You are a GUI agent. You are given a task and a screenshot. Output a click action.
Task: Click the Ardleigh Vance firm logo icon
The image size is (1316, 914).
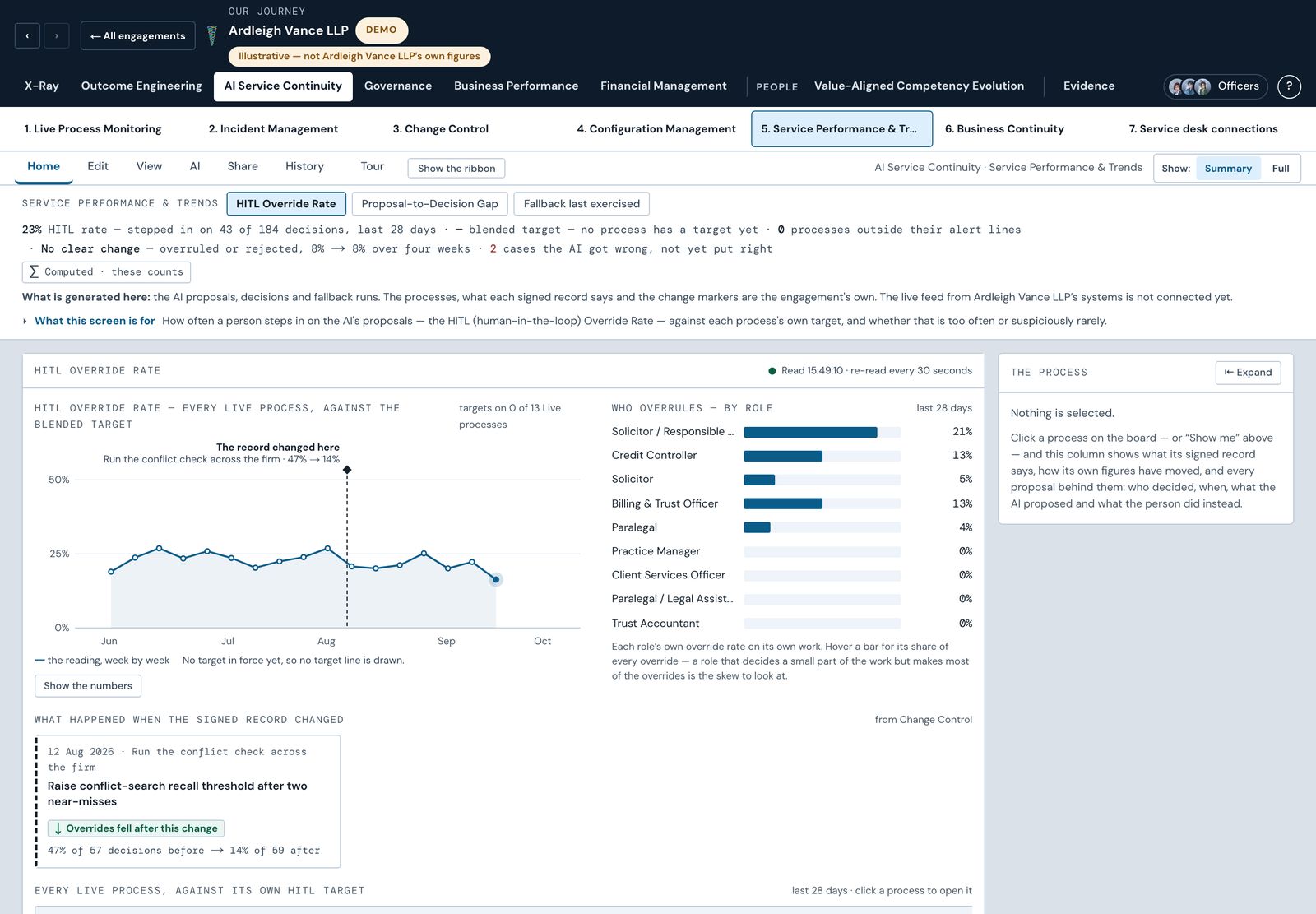[212, 35]
